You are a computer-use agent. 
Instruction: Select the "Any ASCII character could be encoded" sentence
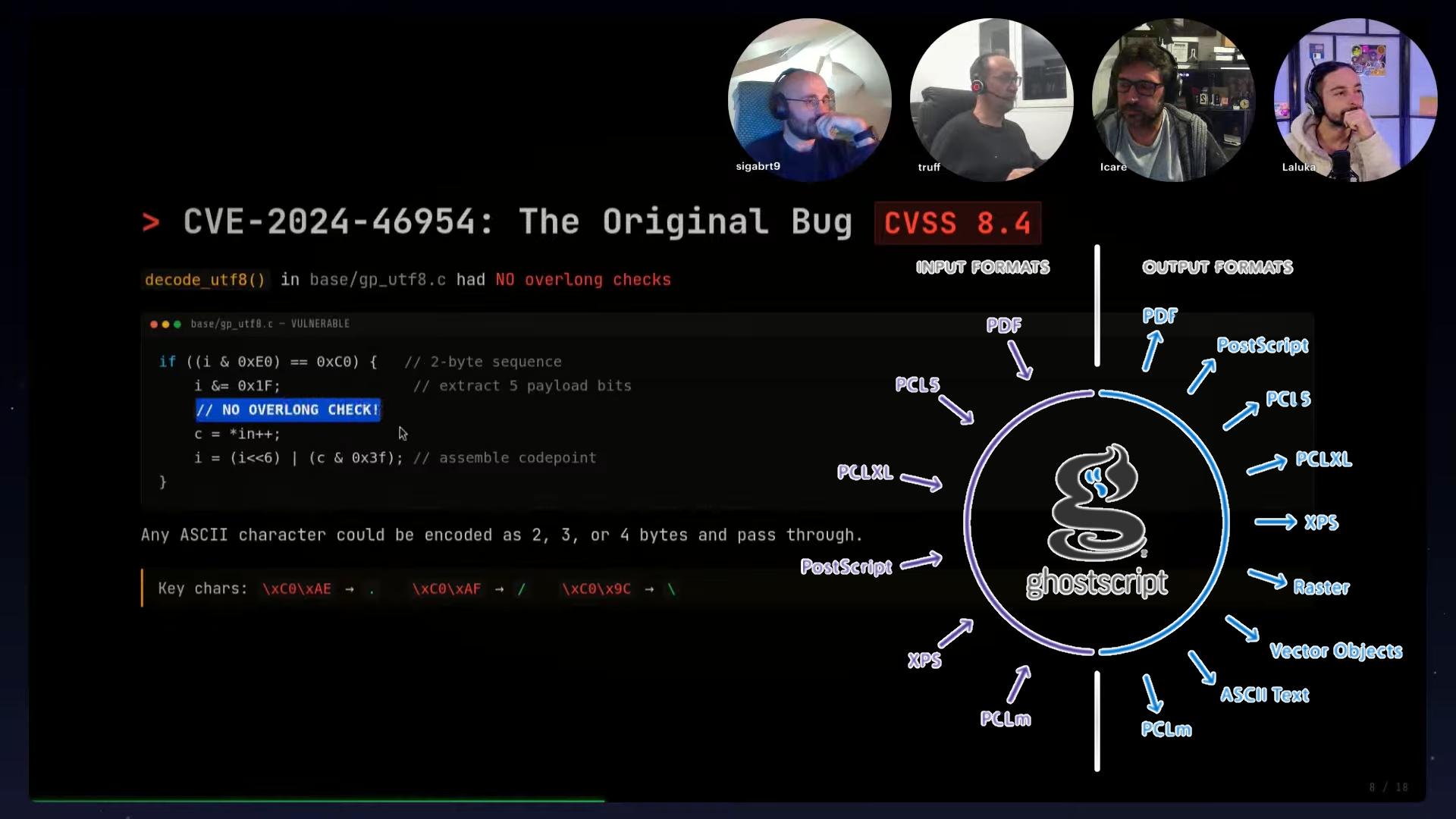click(x=502, y=535)
